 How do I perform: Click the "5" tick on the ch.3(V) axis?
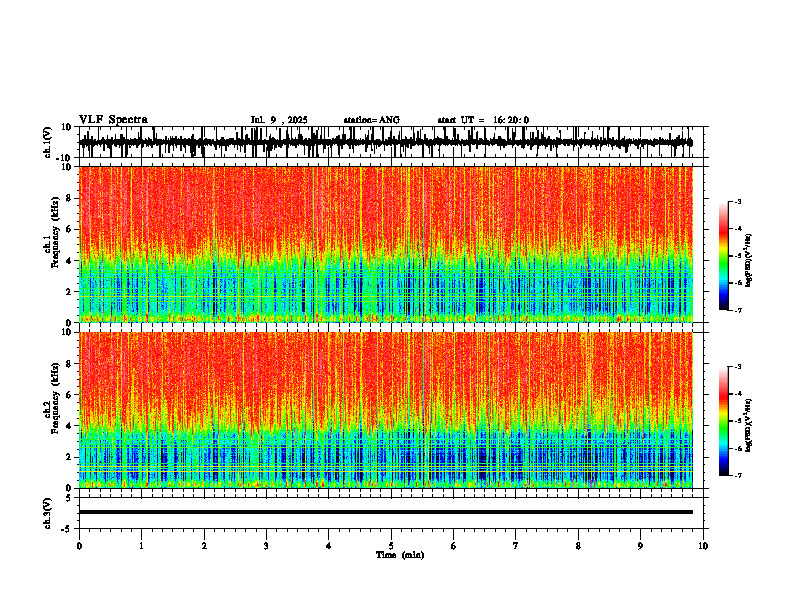tap(70, 498)
